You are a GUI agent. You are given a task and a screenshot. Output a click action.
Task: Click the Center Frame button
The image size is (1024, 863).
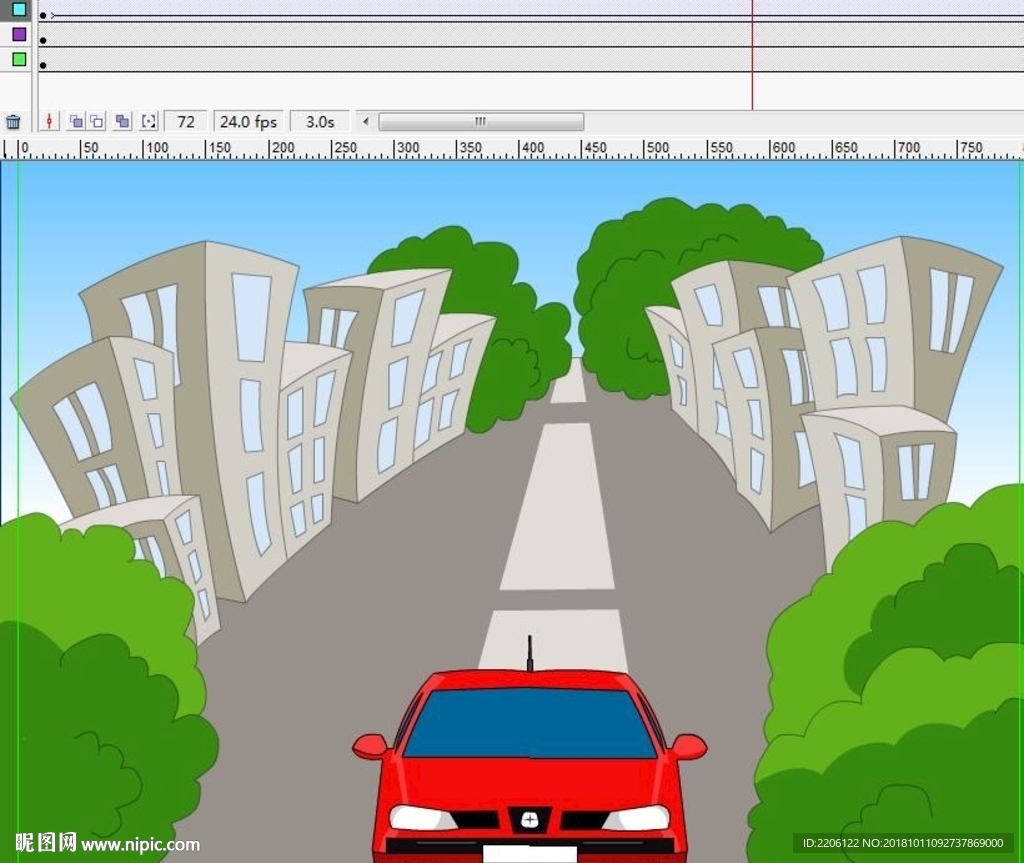[x=51, y=122]
